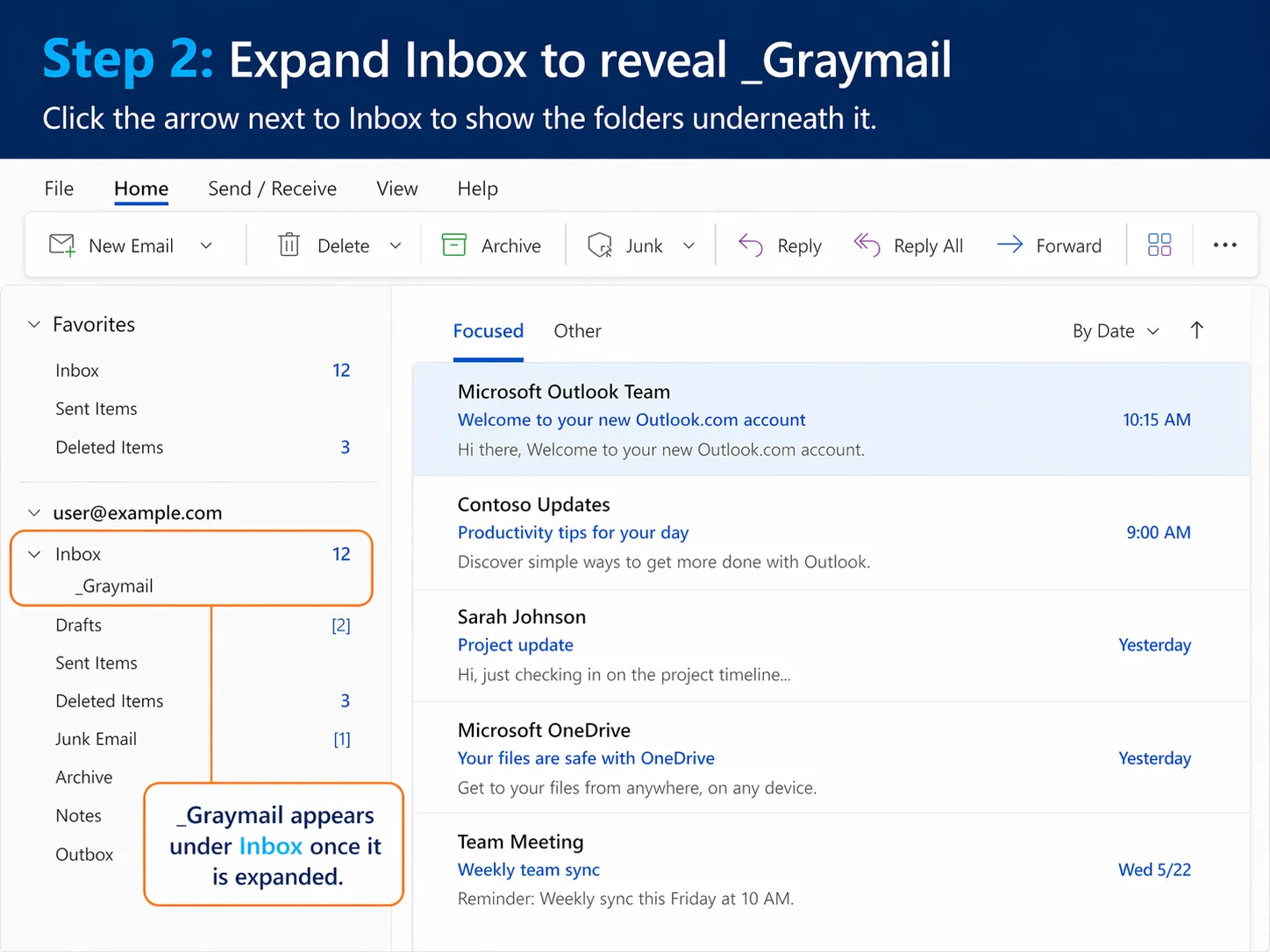Viewport: 1270px width, 952px height.
Task: Click the Forward button label
Action: tap(1069, 246)
